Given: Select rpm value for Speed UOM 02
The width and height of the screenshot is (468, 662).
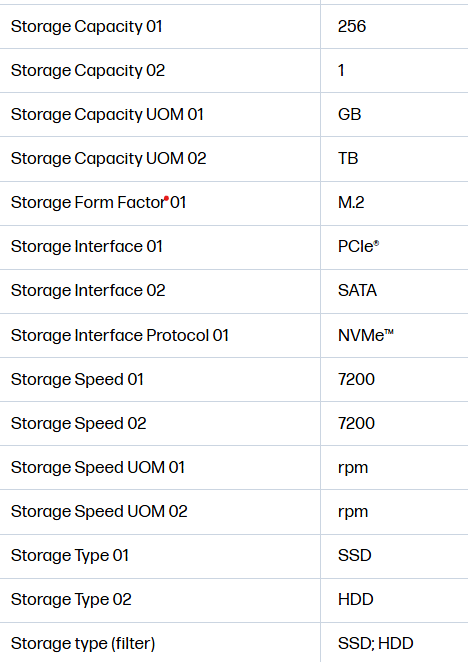Looking at the screenshot, I should [x=353, y=512].
